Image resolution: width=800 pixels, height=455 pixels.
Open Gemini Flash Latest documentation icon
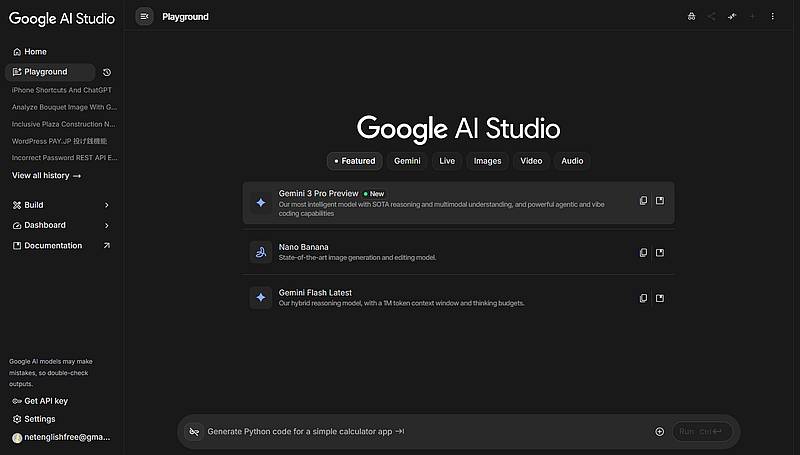(x=660, y=298)
